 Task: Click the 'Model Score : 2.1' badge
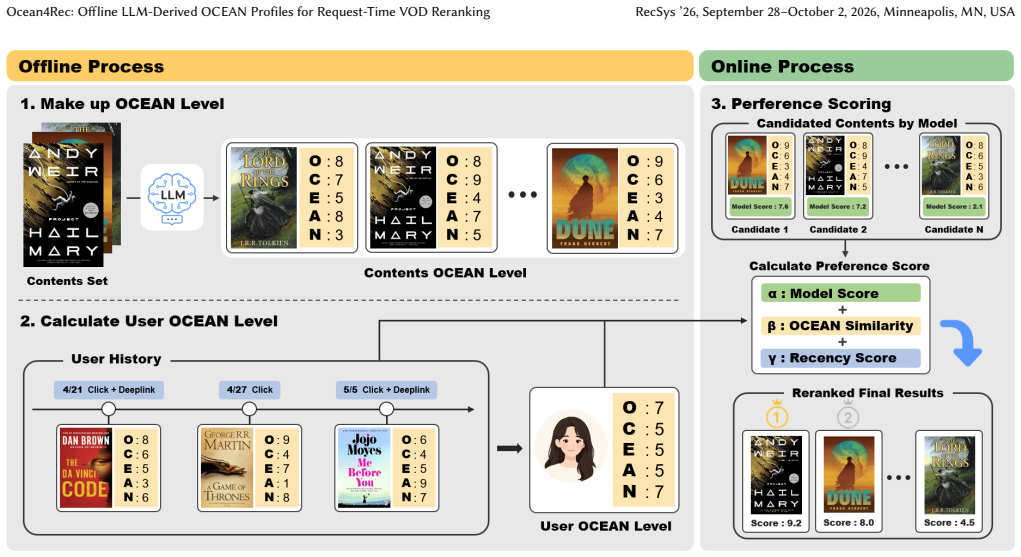[954, 207]
